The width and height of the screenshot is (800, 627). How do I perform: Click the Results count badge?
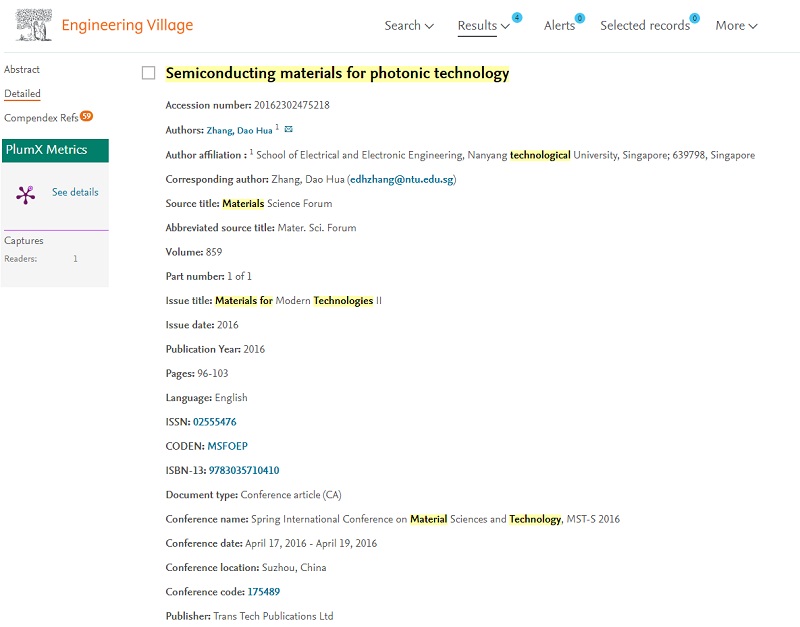point(517,18)
